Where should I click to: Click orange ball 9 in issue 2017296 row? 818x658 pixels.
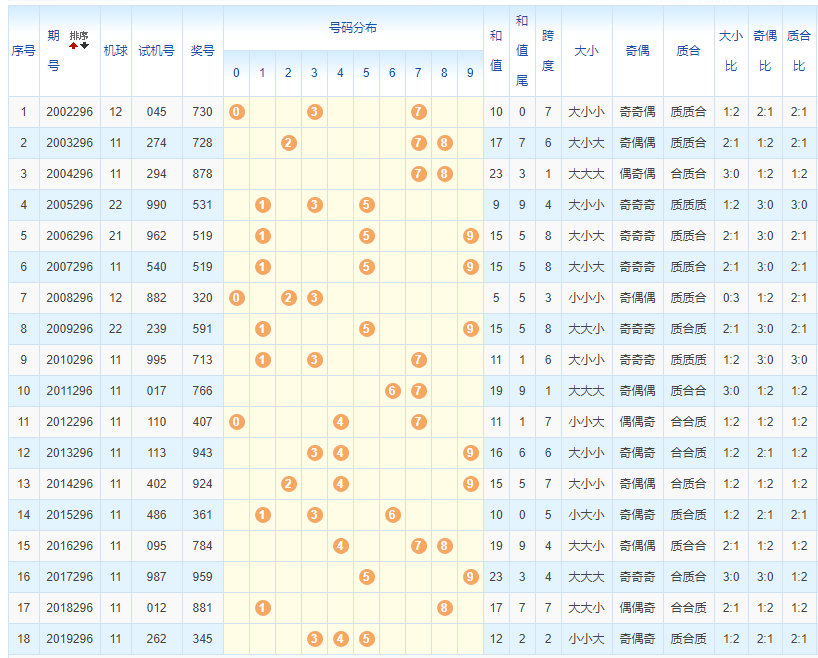[470, 577]
